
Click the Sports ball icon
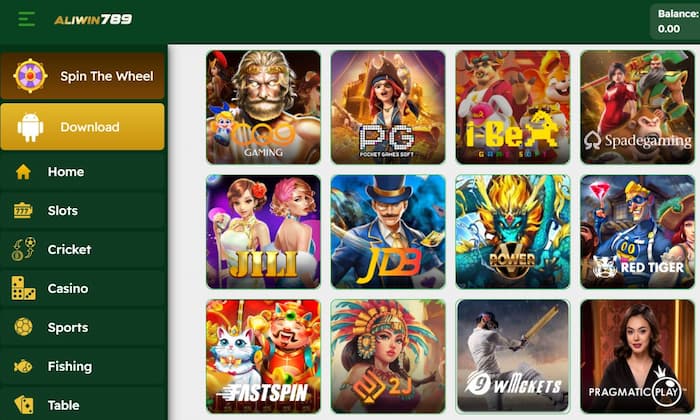pyautogui.click(x=23, y=327)
